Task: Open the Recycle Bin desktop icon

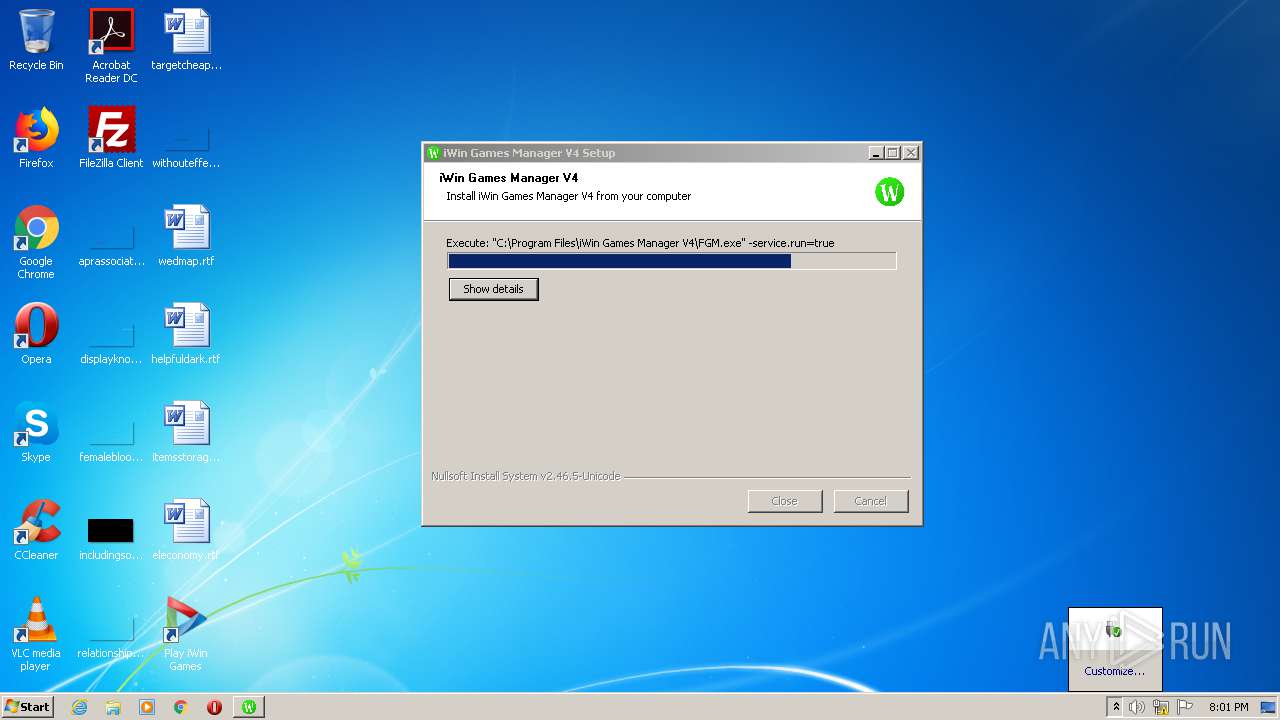Action: tap(36, 40)
